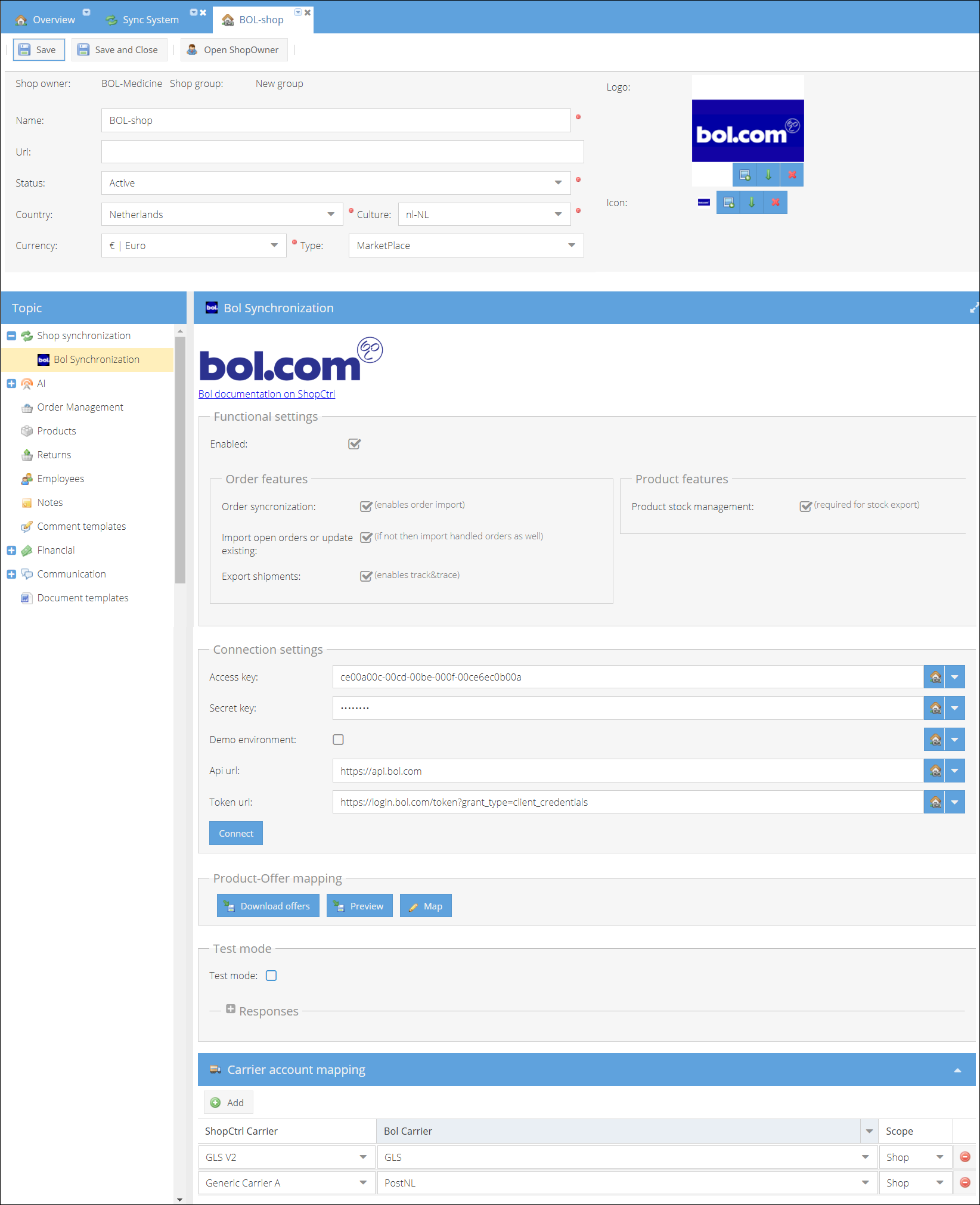Click the green download arrow under Logo
980x1205 pixels.
768,175
